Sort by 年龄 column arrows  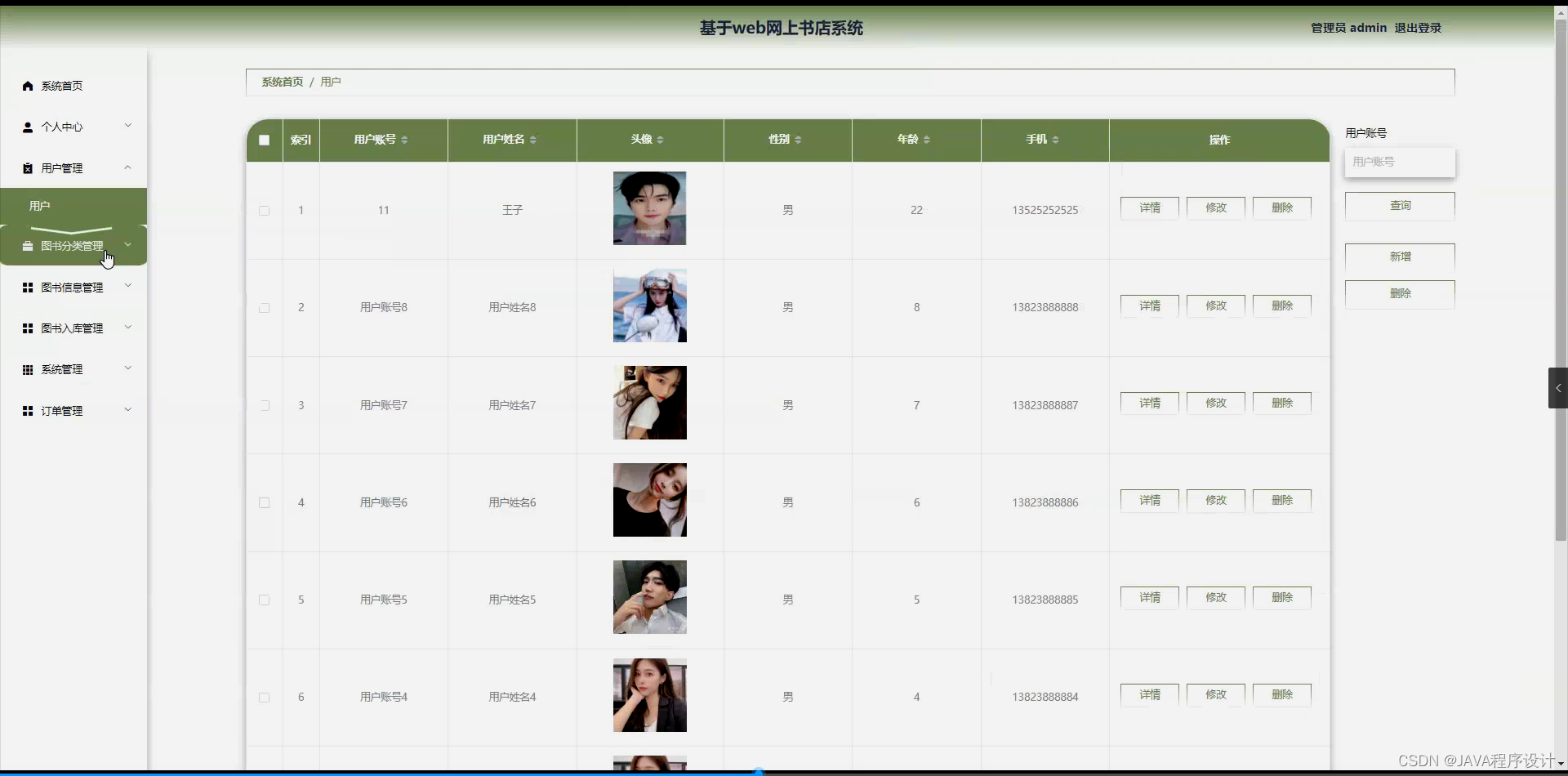coord(926,140)
